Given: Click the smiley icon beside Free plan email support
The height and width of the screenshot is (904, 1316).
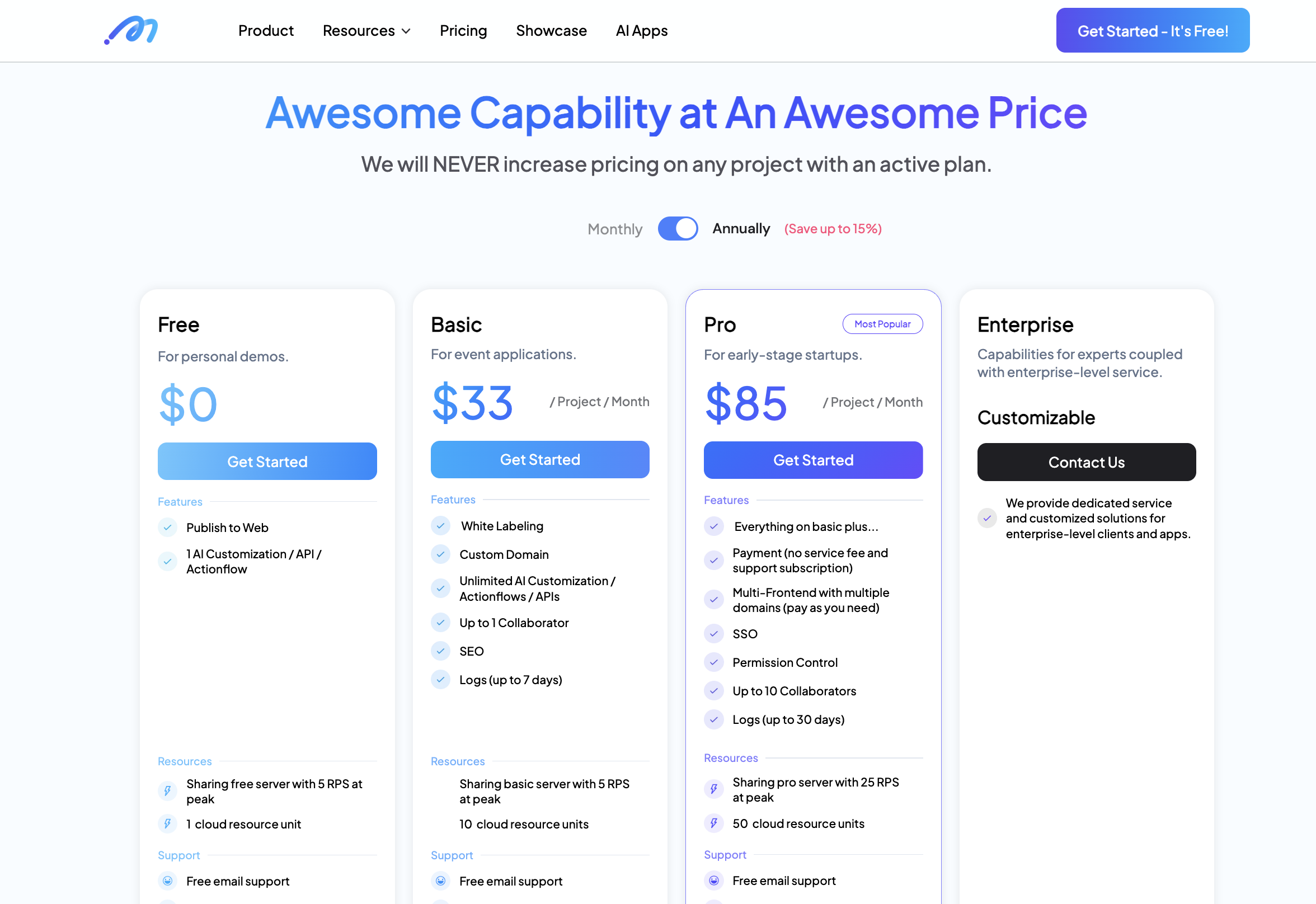Looking at the screenshot, I should click(167, 881).
